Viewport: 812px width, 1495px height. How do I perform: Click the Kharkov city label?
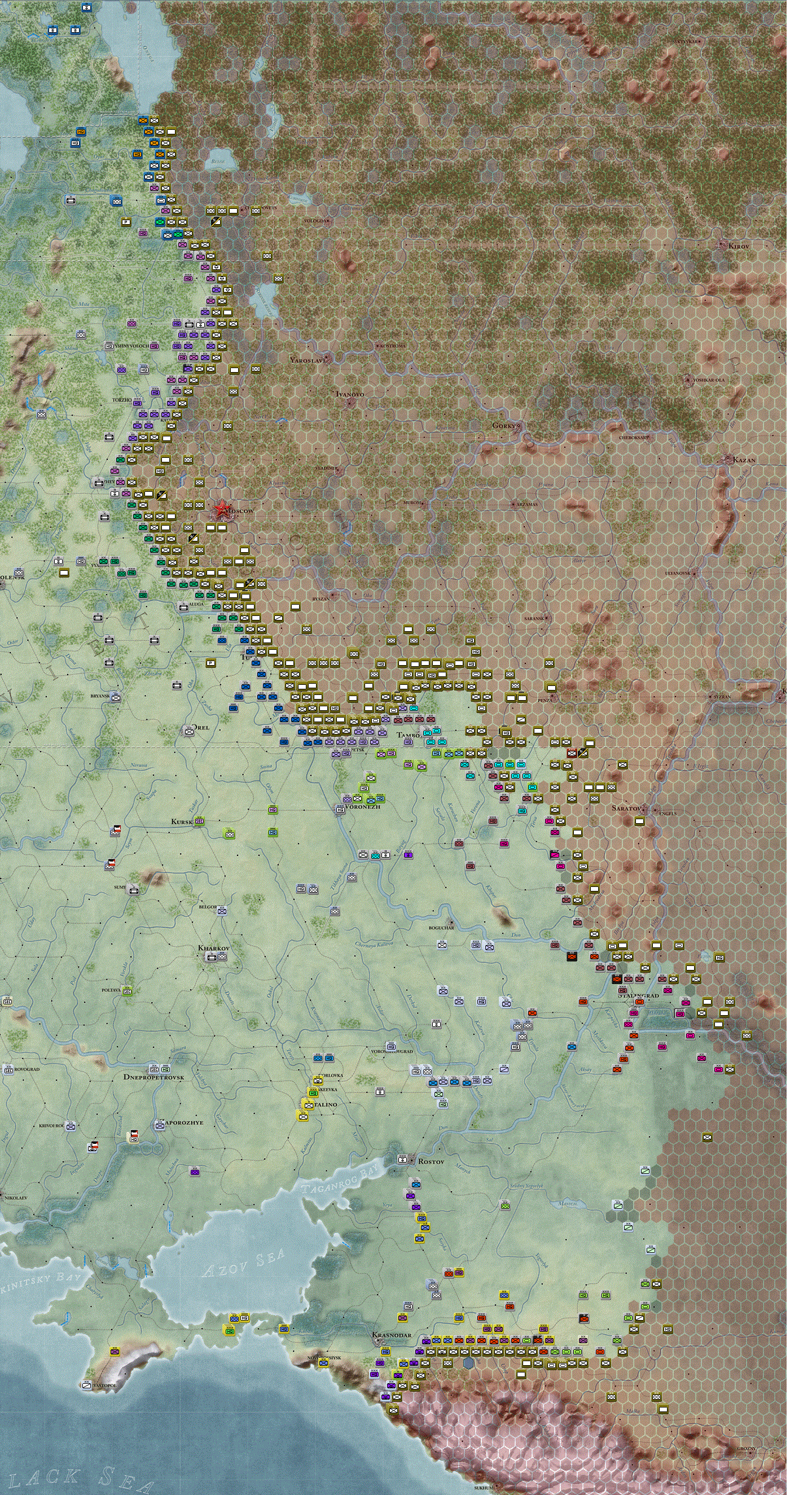214,948
